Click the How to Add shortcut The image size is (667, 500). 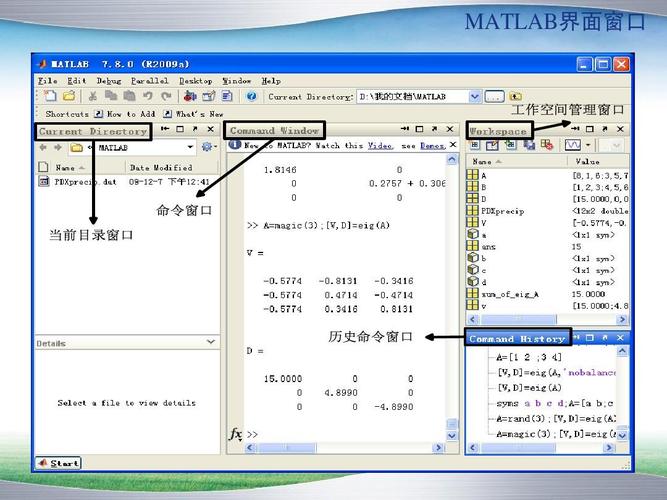click(125, 114)
